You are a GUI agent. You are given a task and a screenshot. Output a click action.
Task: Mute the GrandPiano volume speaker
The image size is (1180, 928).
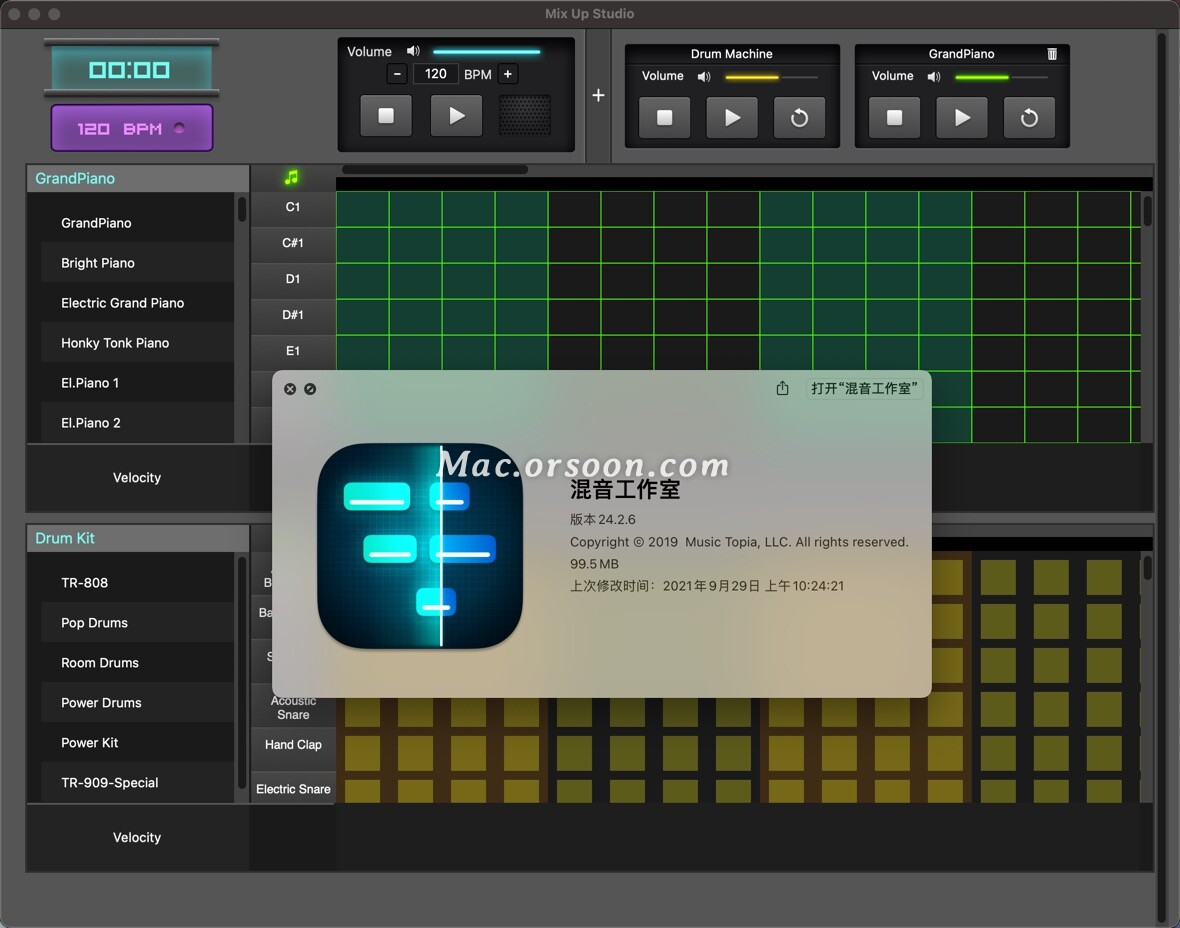(934, 77)
